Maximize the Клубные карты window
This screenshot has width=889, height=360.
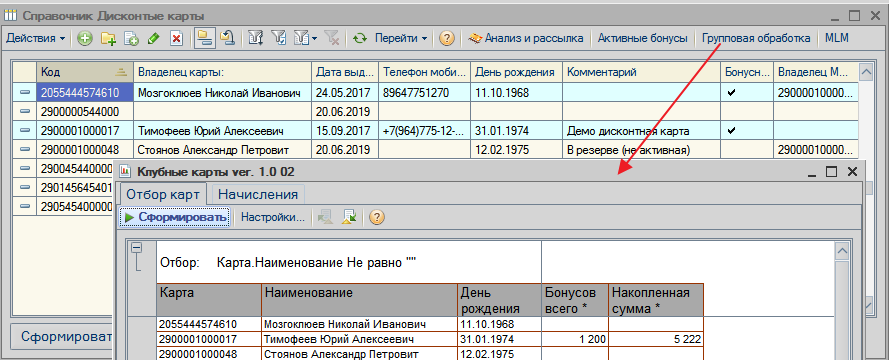tap(831, 172)
